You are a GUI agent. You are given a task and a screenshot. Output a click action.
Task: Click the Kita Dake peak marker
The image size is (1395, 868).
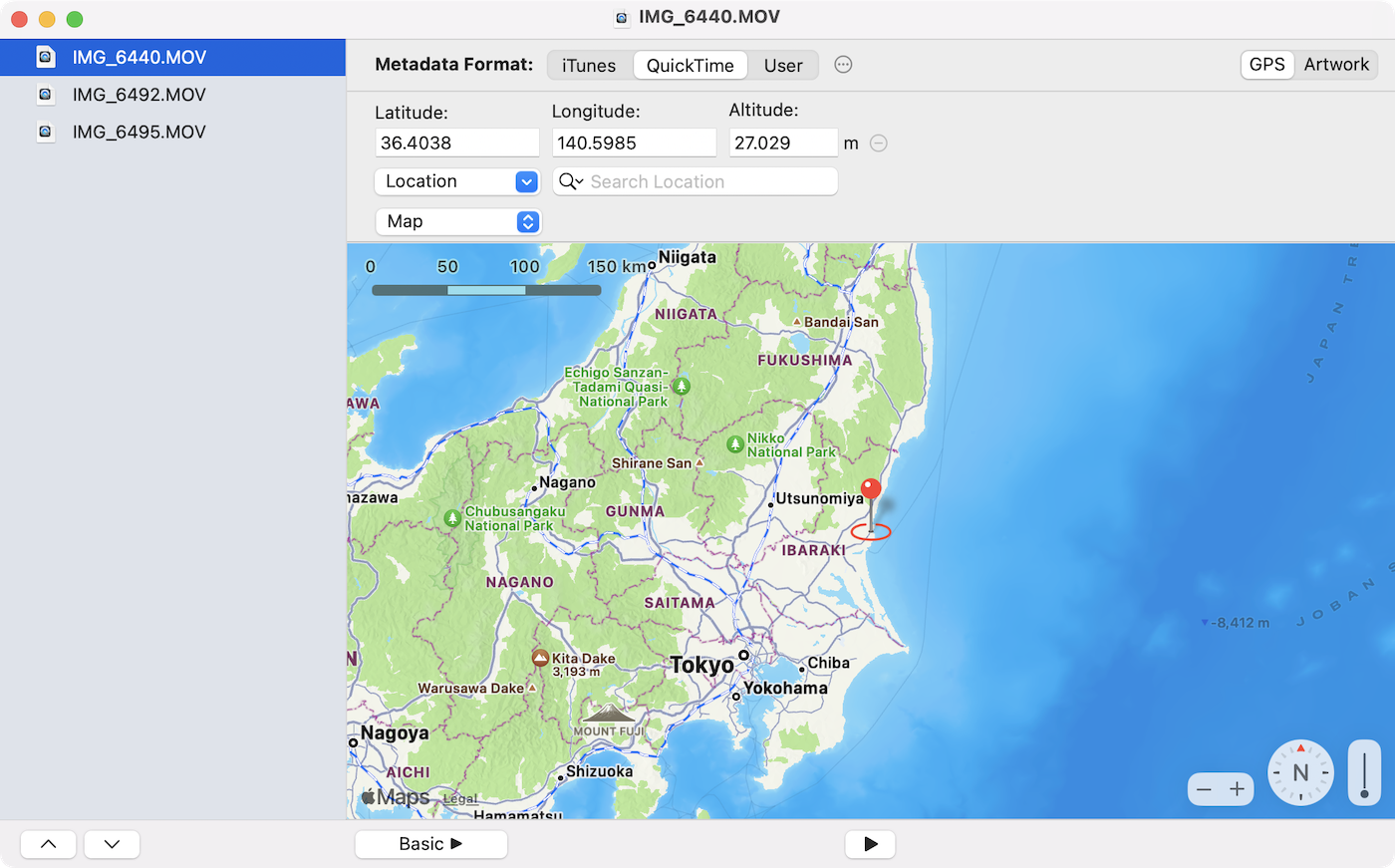tap(540, 658)
